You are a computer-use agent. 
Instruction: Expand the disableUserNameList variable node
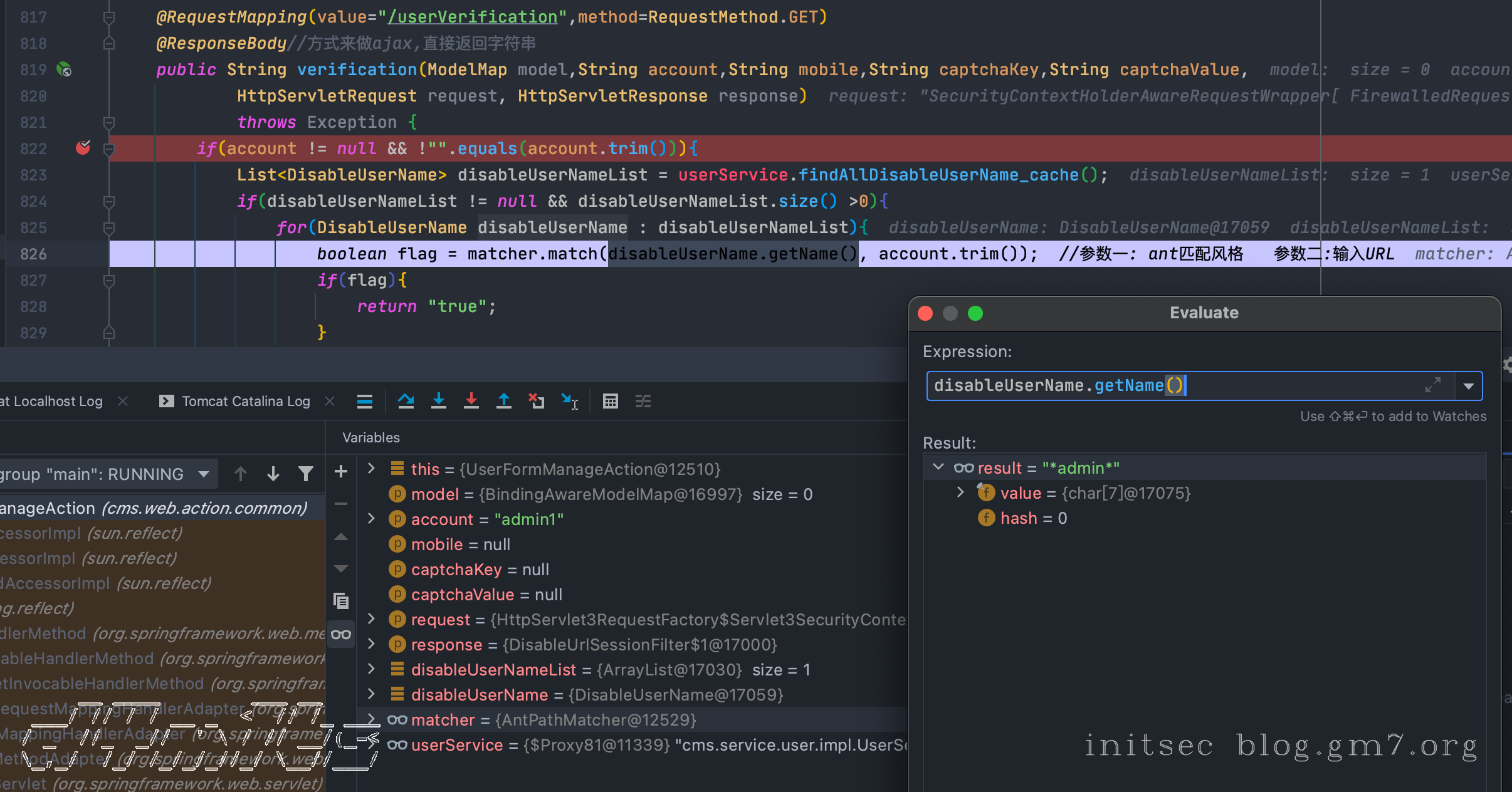371,669
